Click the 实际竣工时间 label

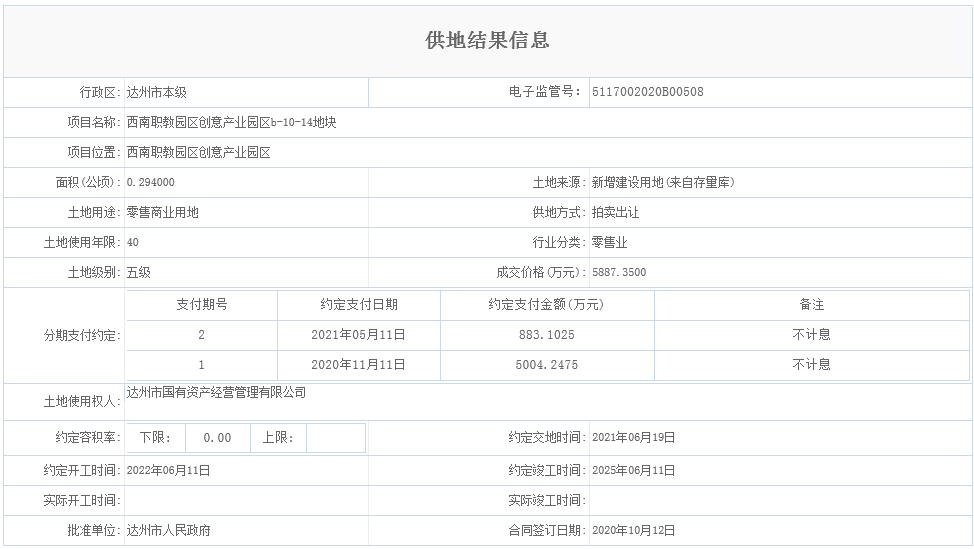click(x=547, y=501)
